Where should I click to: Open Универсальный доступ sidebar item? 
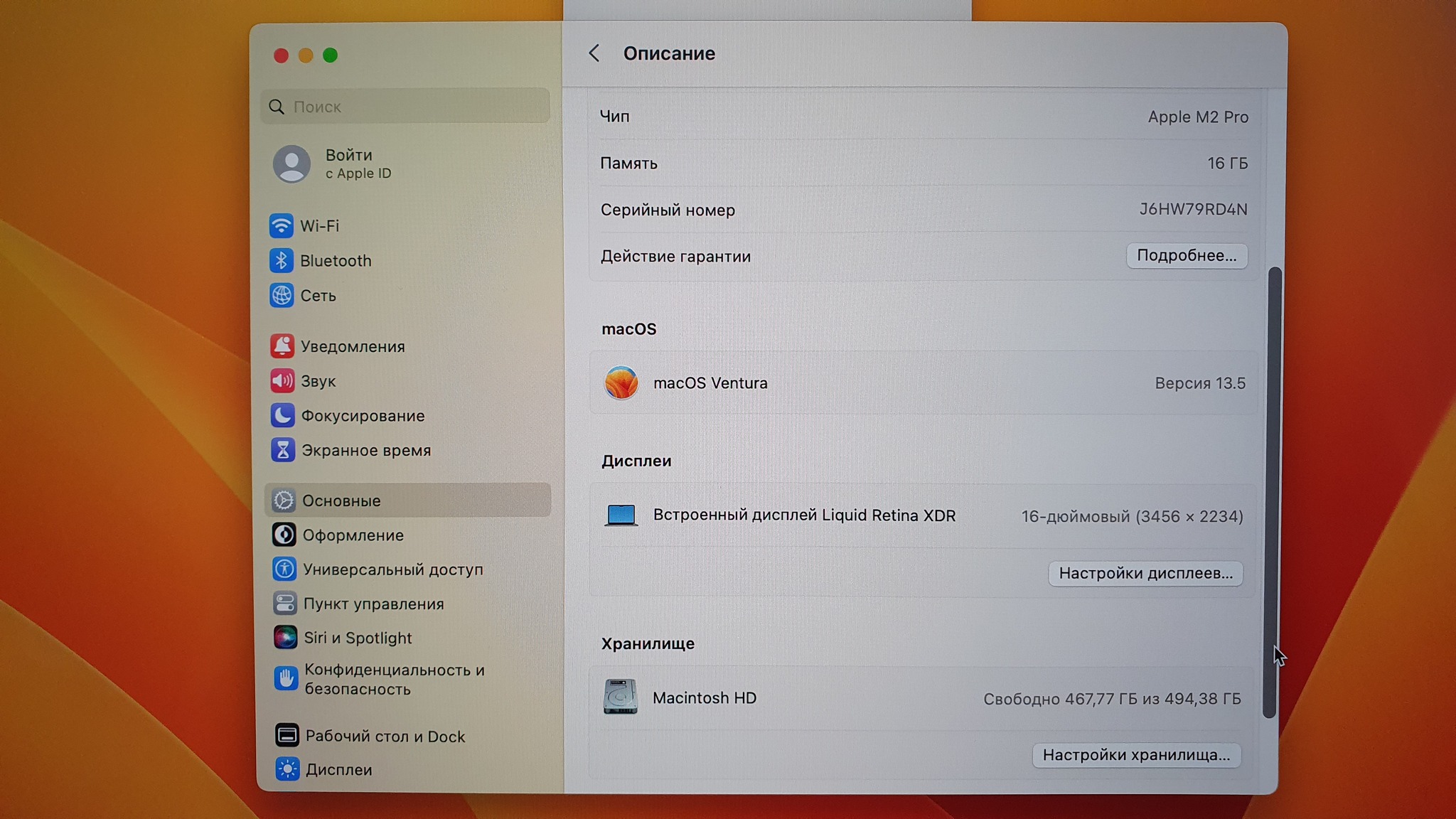pyautogui.click(x=392, y=569)
